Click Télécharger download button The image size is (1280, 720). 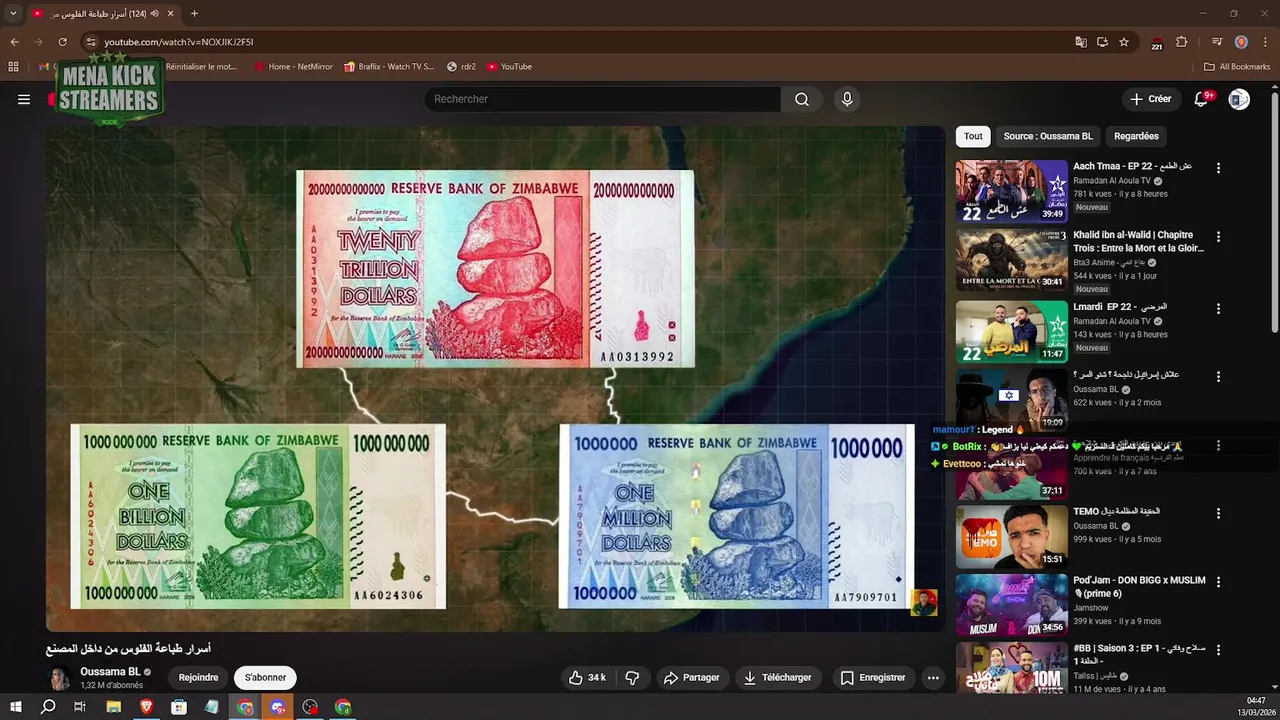[777, 677]
